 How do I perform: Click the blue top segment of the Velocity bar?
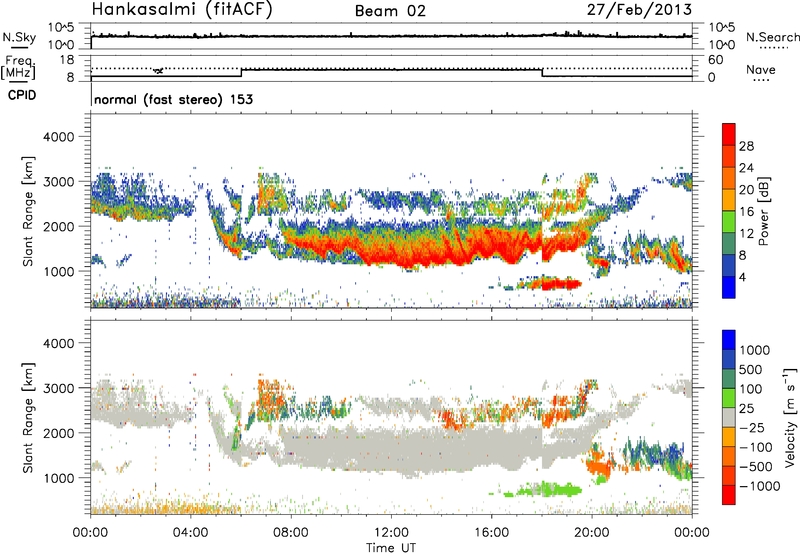tap(729, 340)
